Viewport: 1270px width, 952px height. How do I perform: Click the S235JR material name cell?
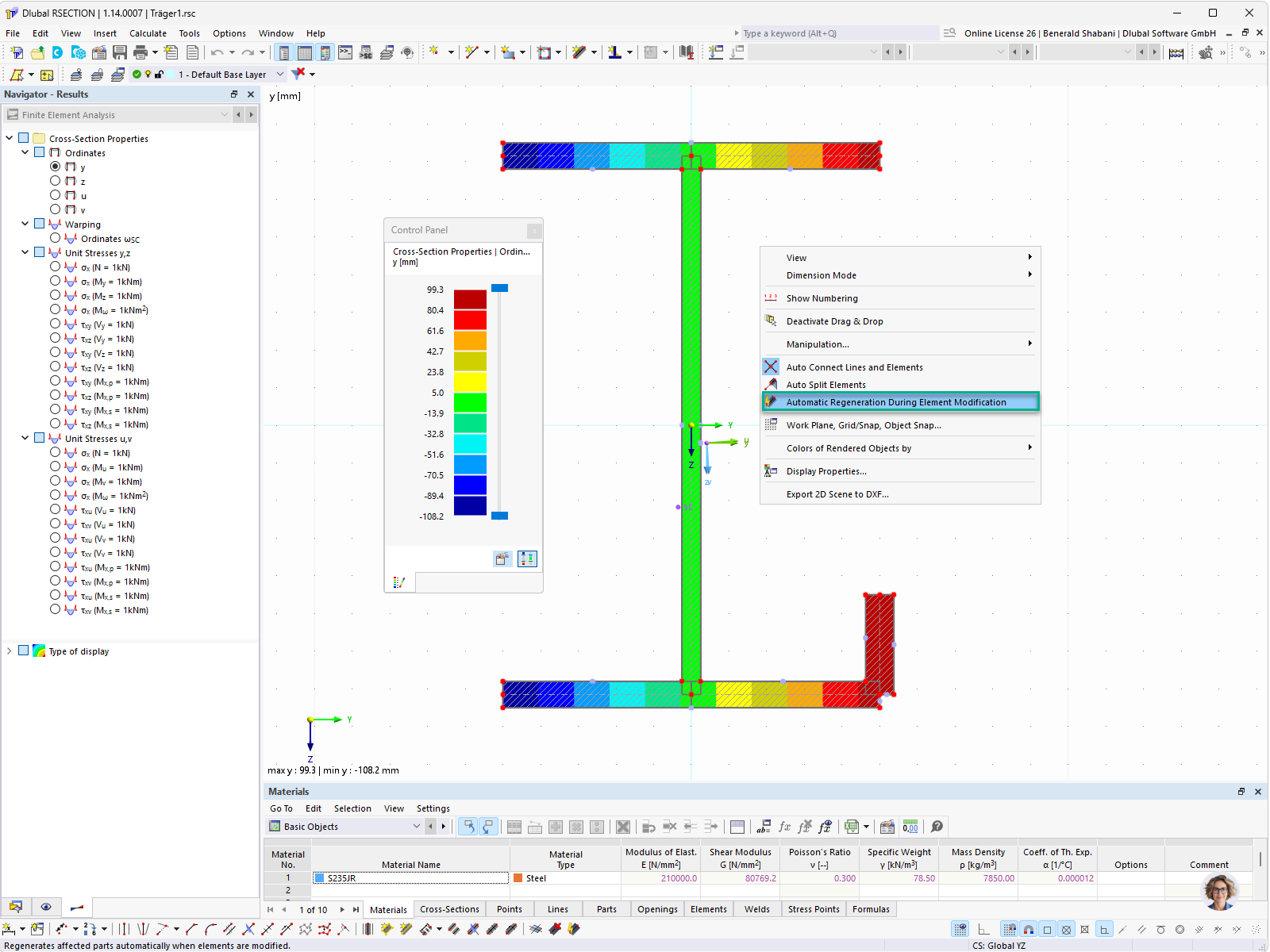click(x=411, y=878)
